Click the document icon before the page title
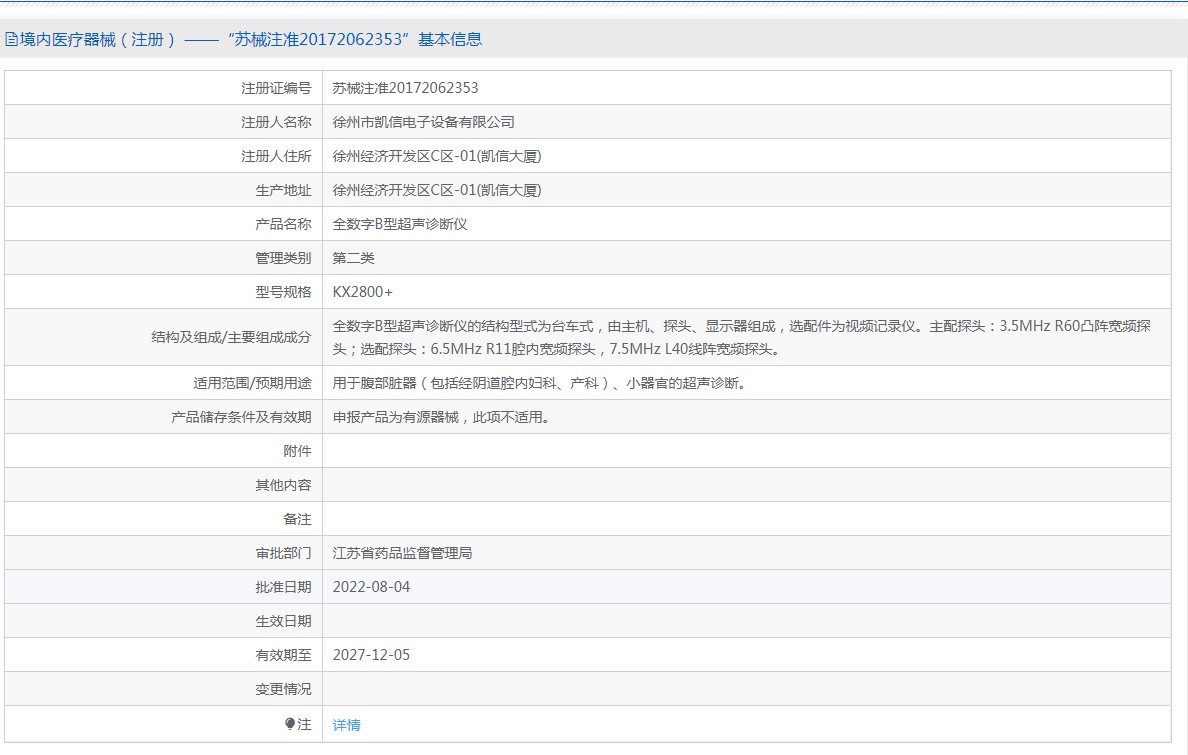The image size is (1188, 755). (11, 40)
